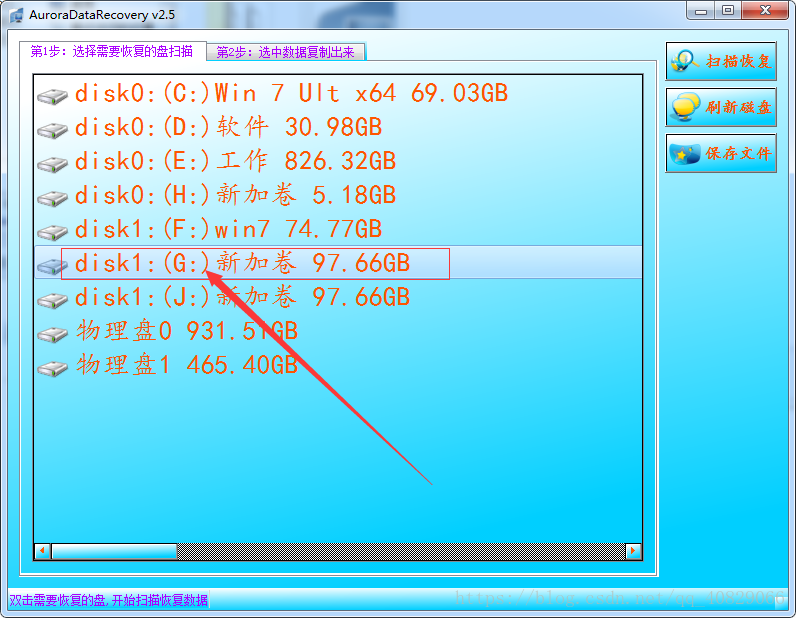Click the drive icon beside disk0 (H:) 新加卷
The image size is (796, 618).
52,198
